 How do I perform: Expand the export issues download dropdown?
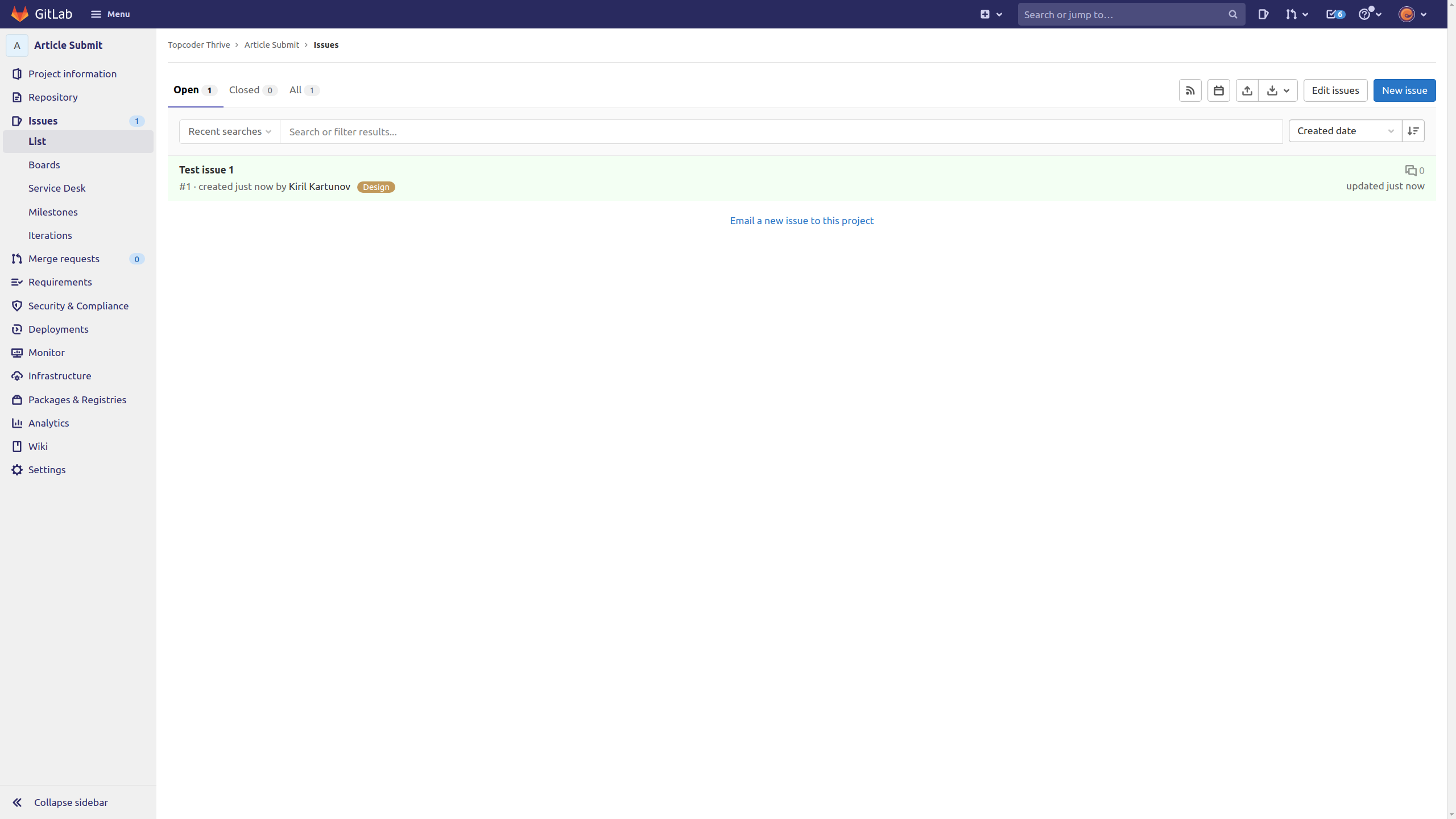[1278, 90]
